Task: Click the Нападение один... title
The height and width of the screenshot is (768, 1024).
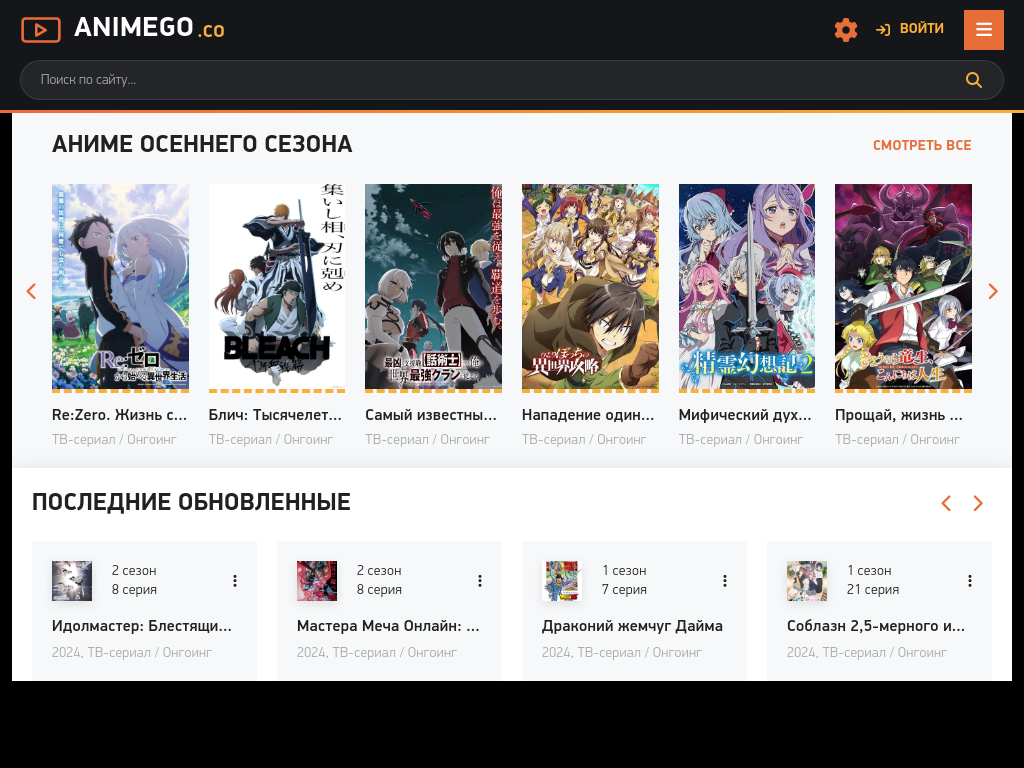Action: tap(588, 415)
